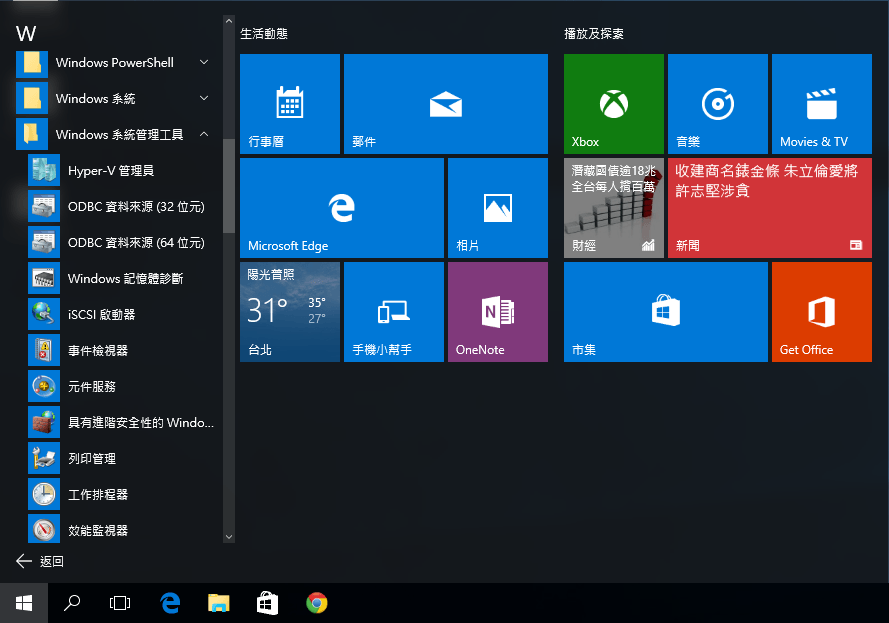The image size is (889, 623).
Task: Open the 相片 photos tile
Action: click(x=498, y=208)
